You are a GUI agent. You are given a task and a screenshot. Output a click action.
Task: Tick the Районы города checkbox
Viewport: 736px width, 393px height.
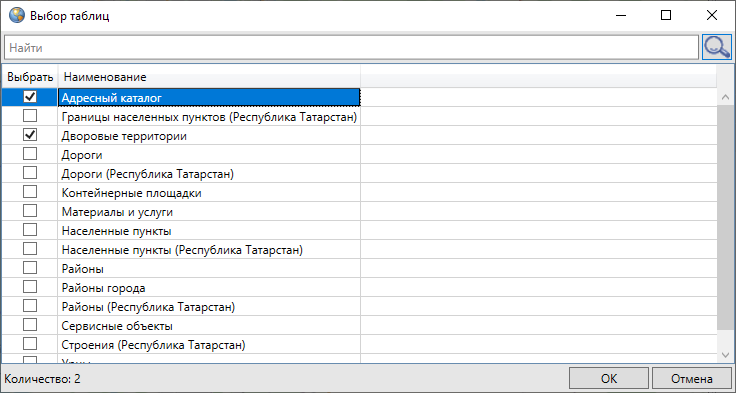coord(30,287)
